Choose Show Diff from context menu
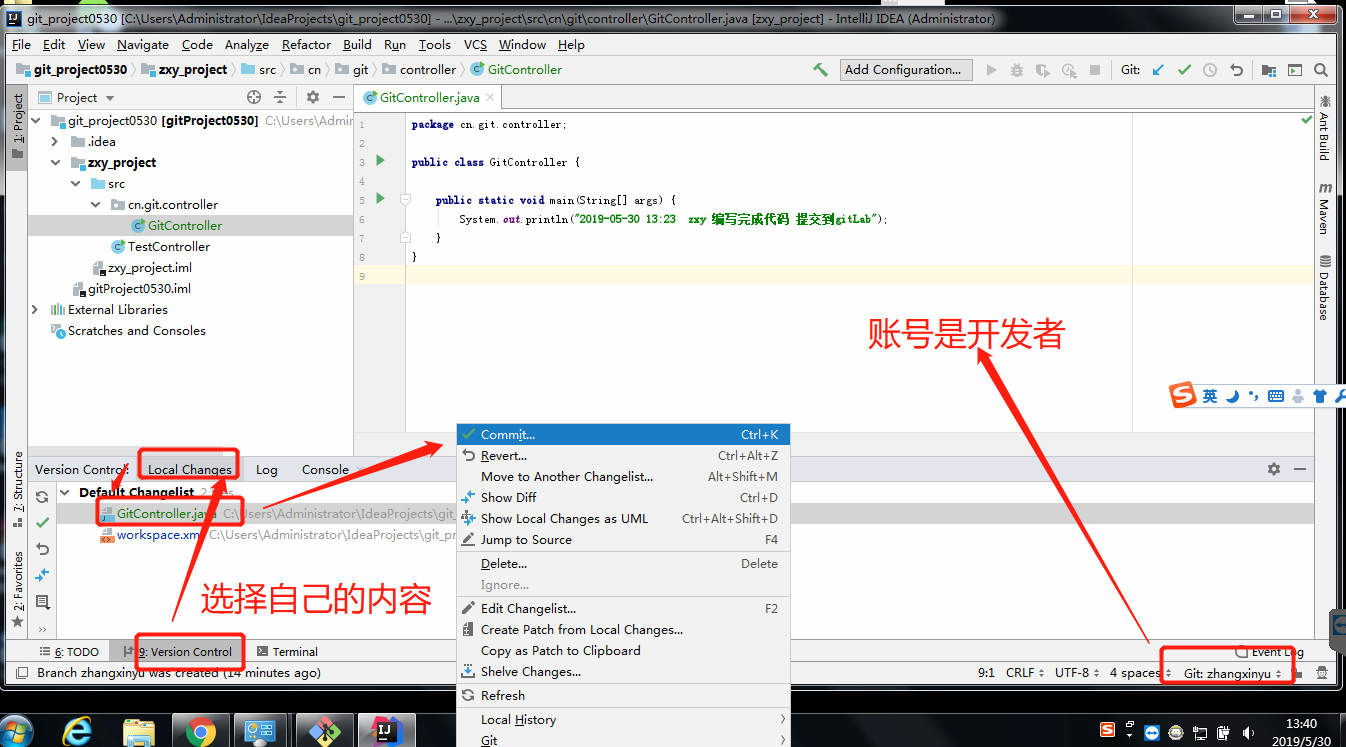 click(x=623, y=498)
